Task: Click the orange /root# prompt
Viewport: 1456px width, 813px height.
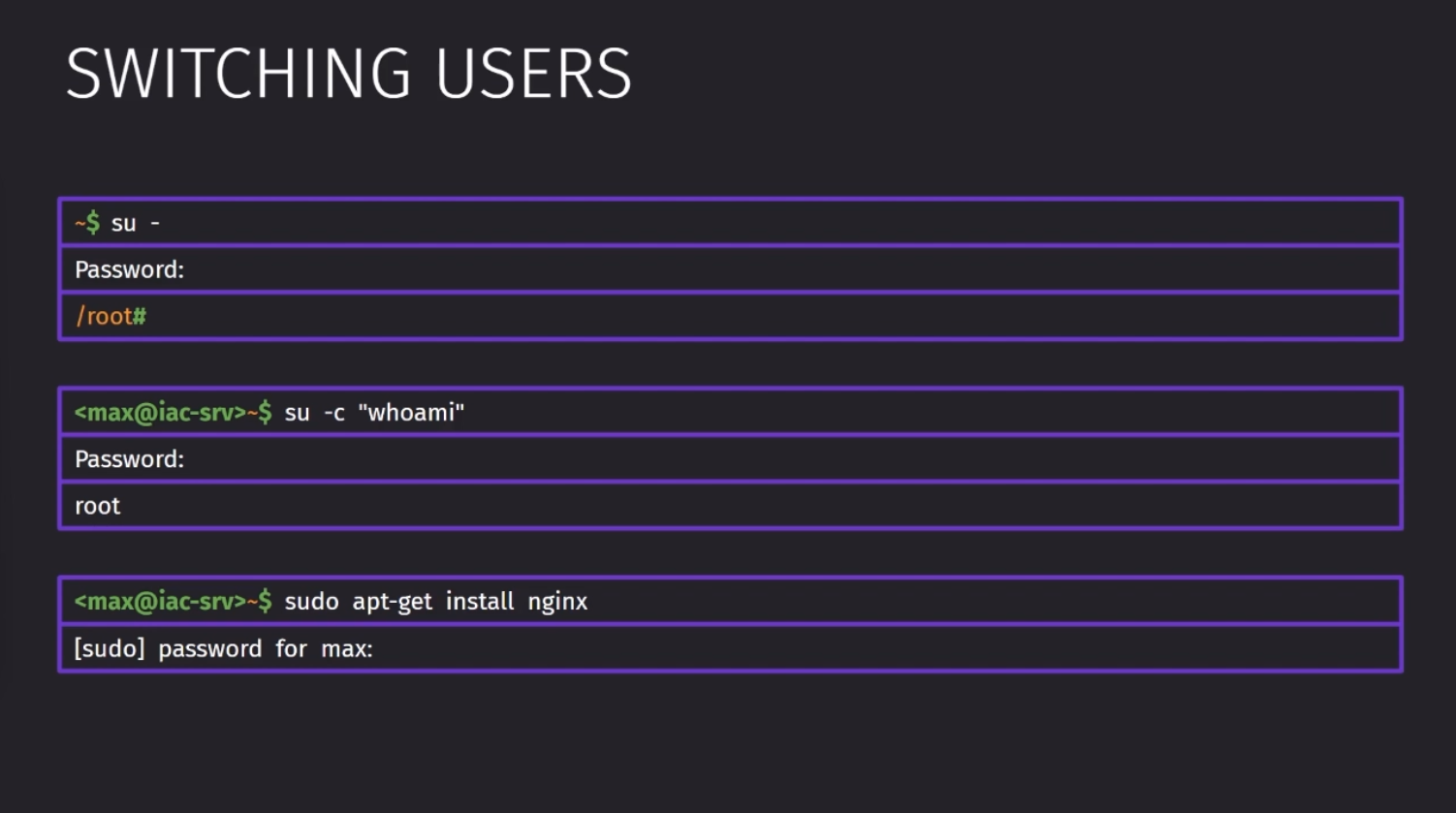Action: pyautogui.click(x=111, y=316)
